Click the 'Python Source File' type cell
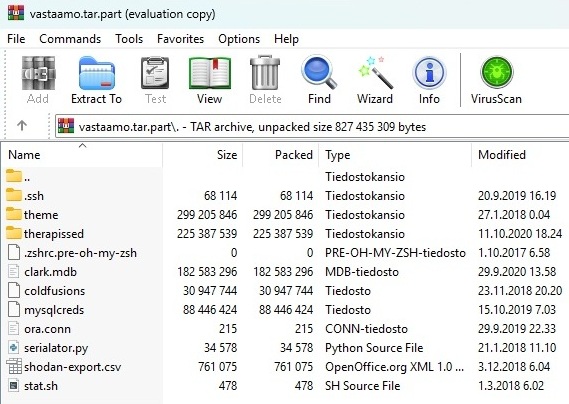This screenshot has width=569, height=404. click(374, 348)
